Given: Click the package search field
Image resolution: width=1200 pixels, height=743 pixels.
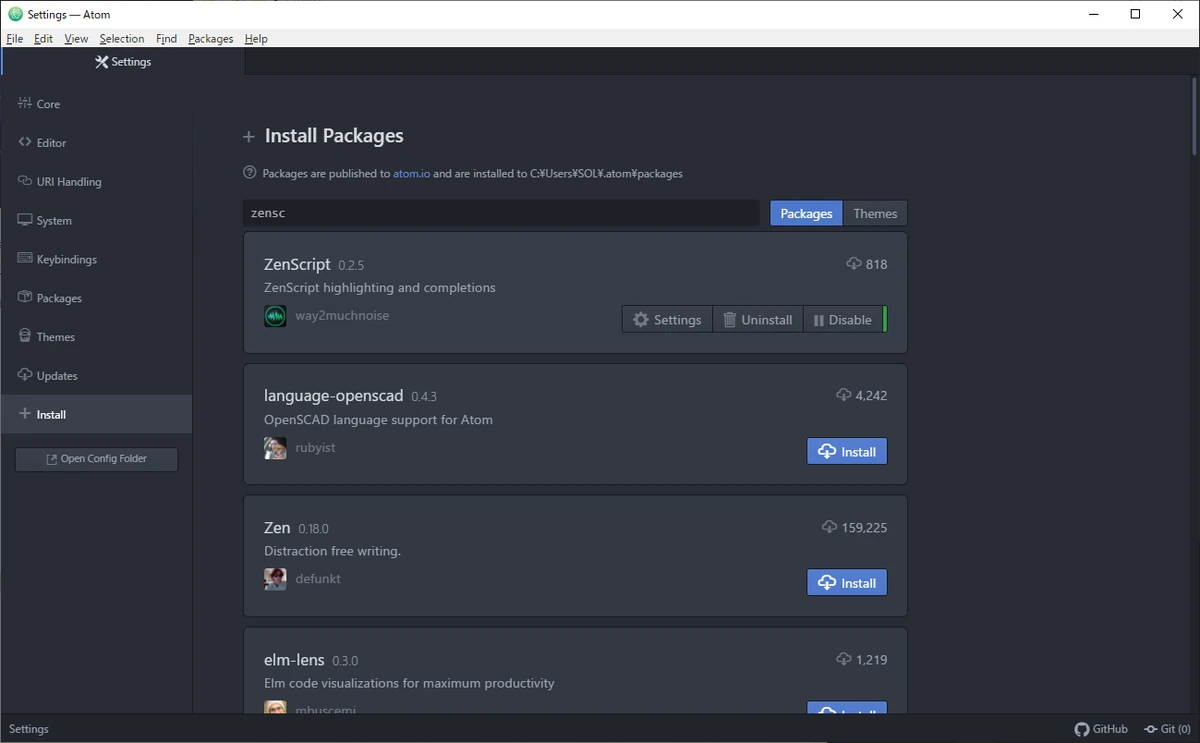Looking at the screenshot, I should tap(500, 213).
